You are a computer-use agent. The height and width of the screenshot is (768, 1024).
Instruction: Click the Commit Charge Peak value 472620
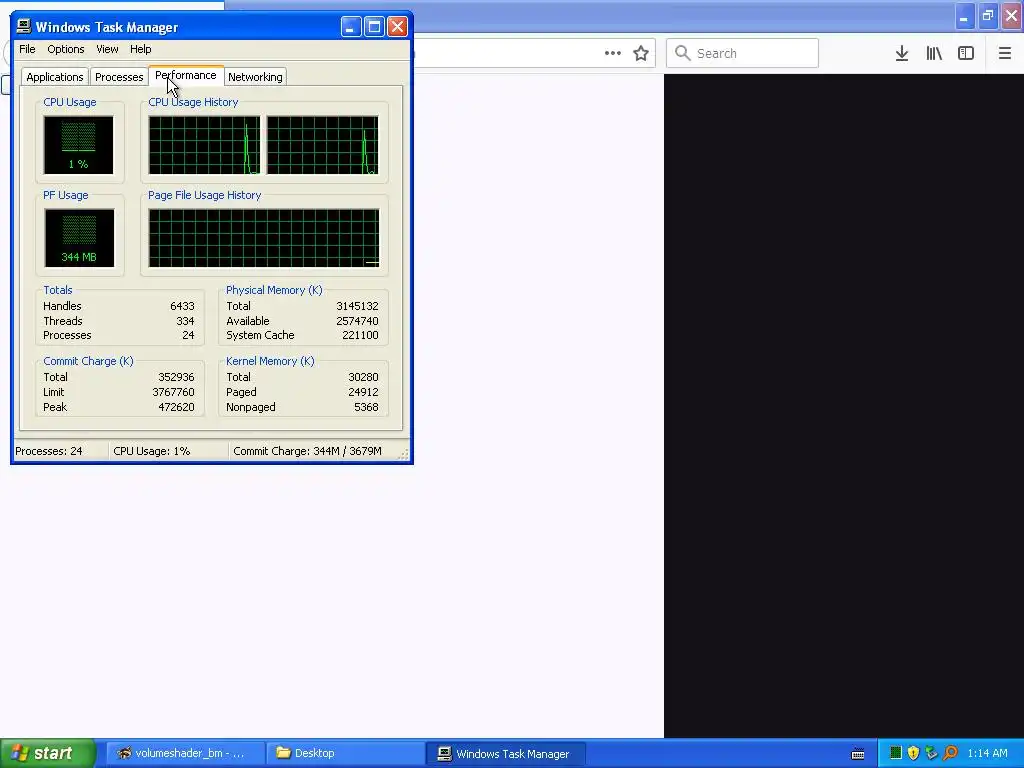(x=176, y=408)
